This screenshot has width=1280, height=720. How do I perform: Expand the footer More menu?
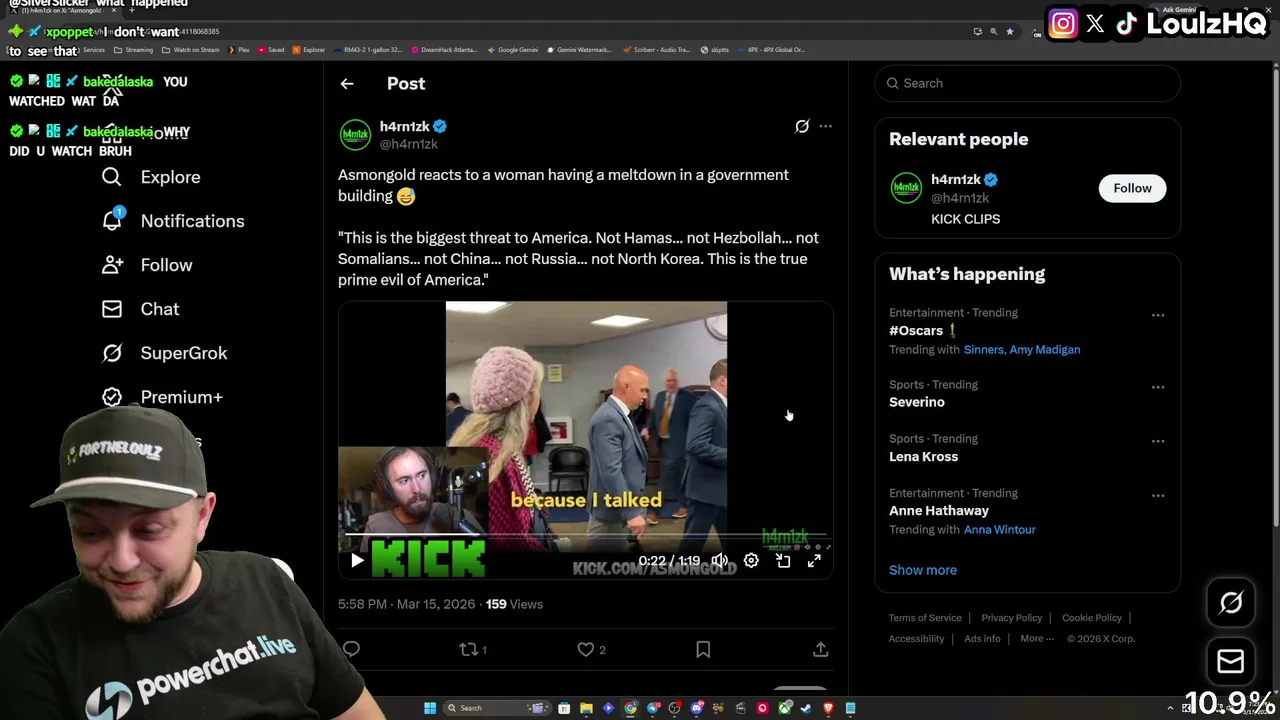1036,639
